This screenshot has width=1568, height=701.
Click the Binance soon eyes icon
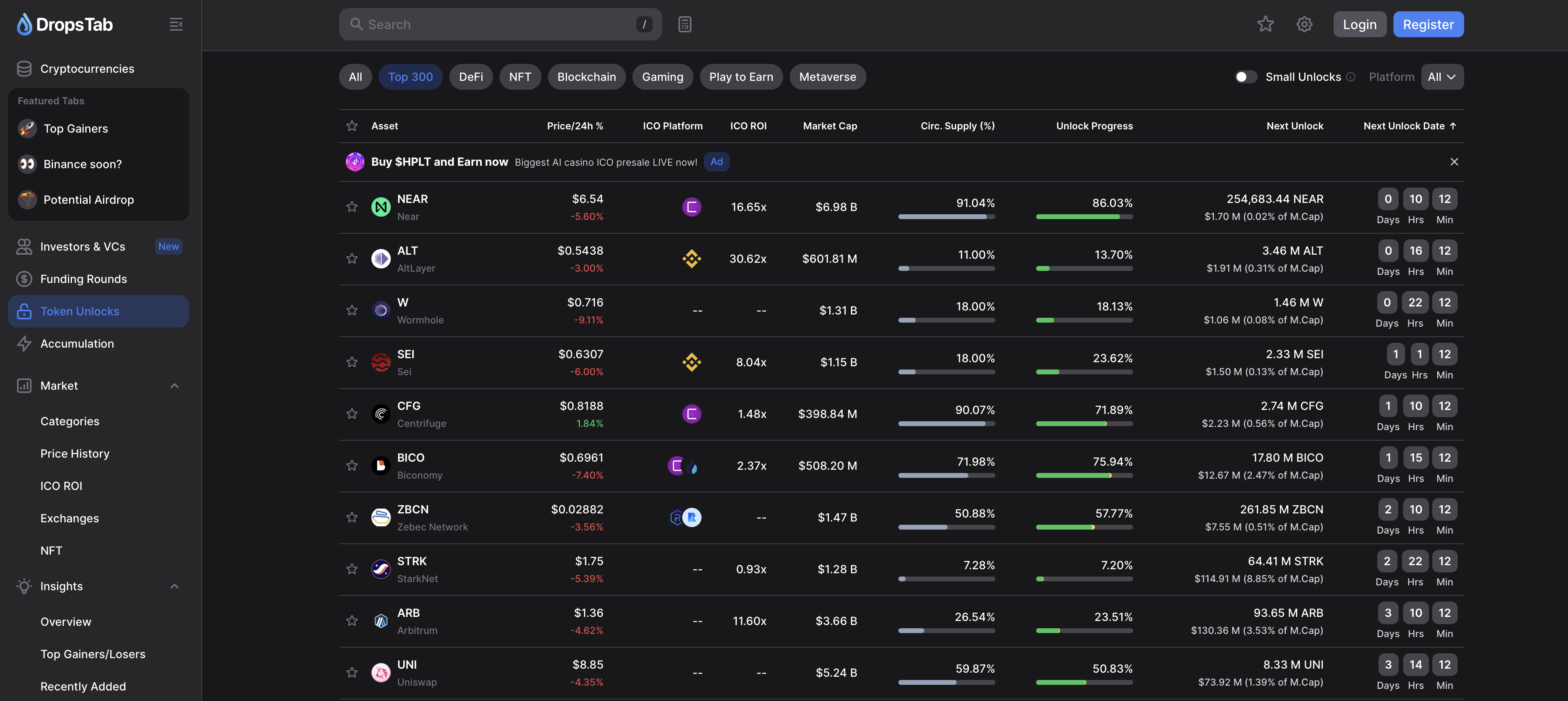(27, 164)
